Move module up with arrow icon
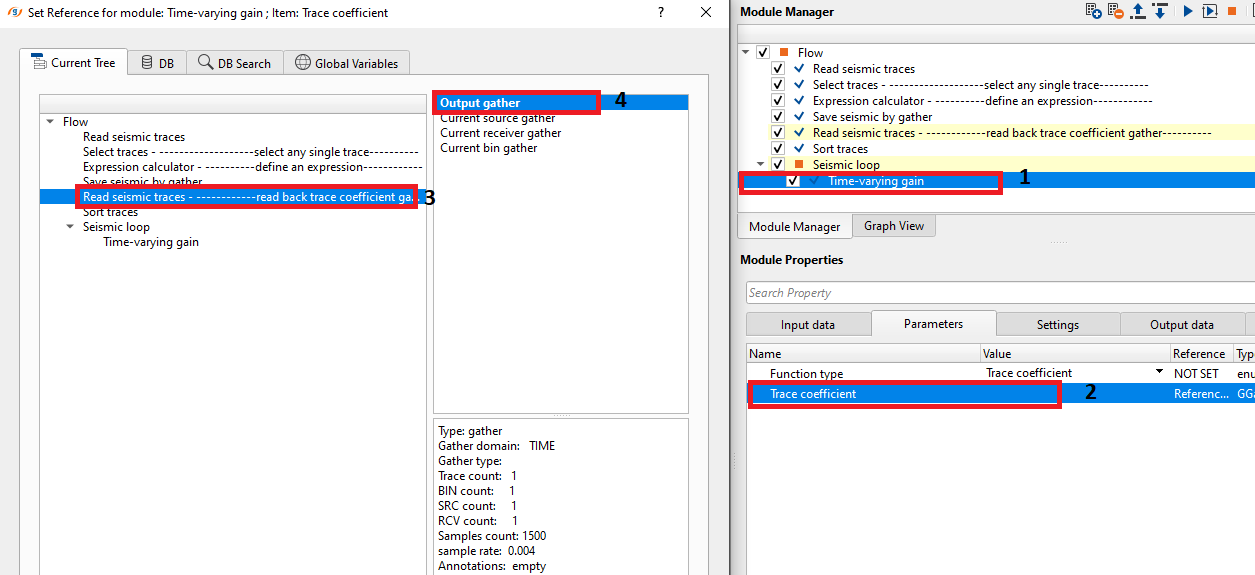This screenshot has height=575, width=1255. [1138, 12]
